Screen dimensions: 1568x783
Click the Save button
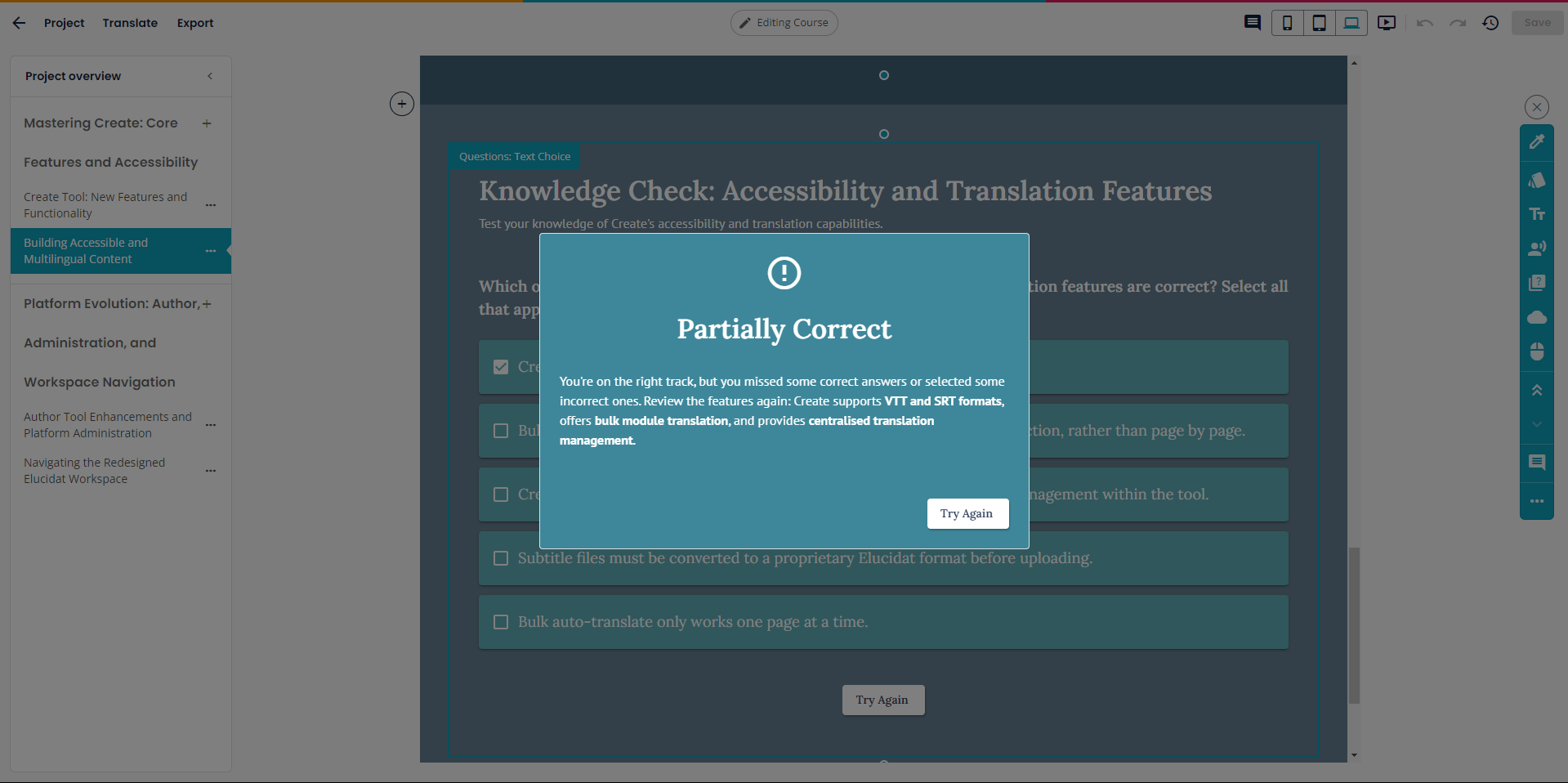pos(1537,23)
